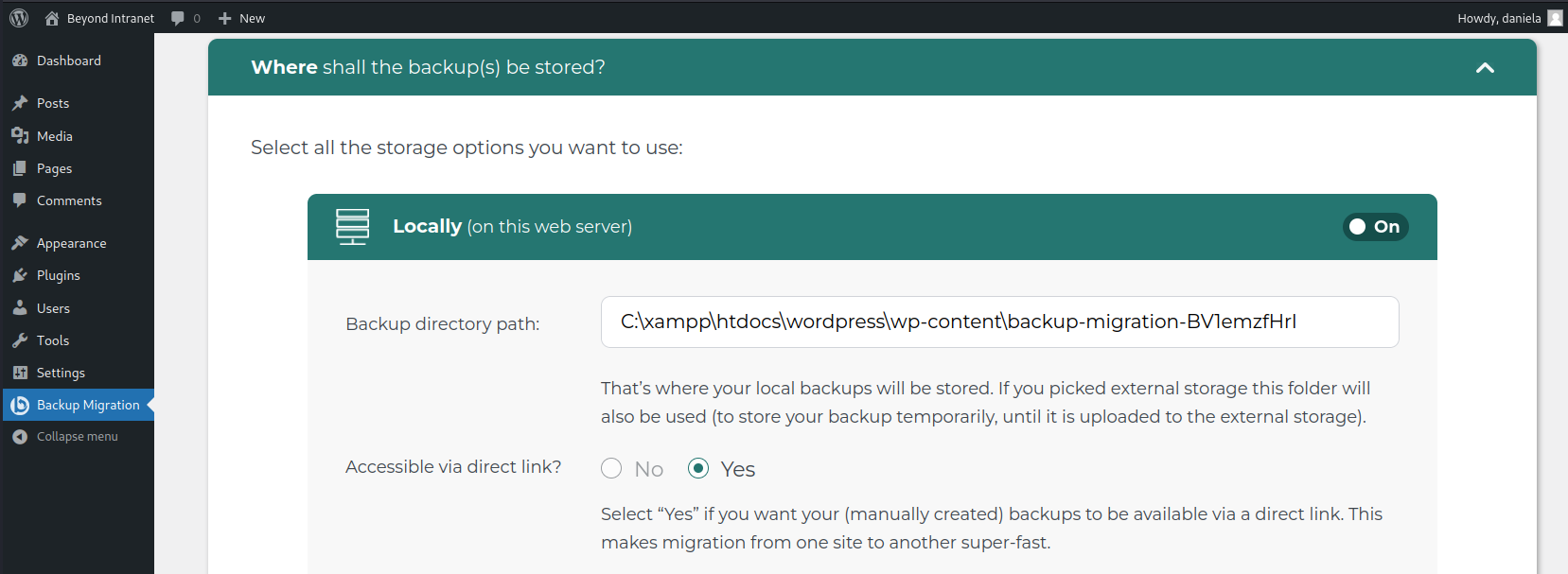Image resolution: width=1568 pixels, height=574 pixels.
Task: Click the local server storage icon
Action: pos(352,227)
